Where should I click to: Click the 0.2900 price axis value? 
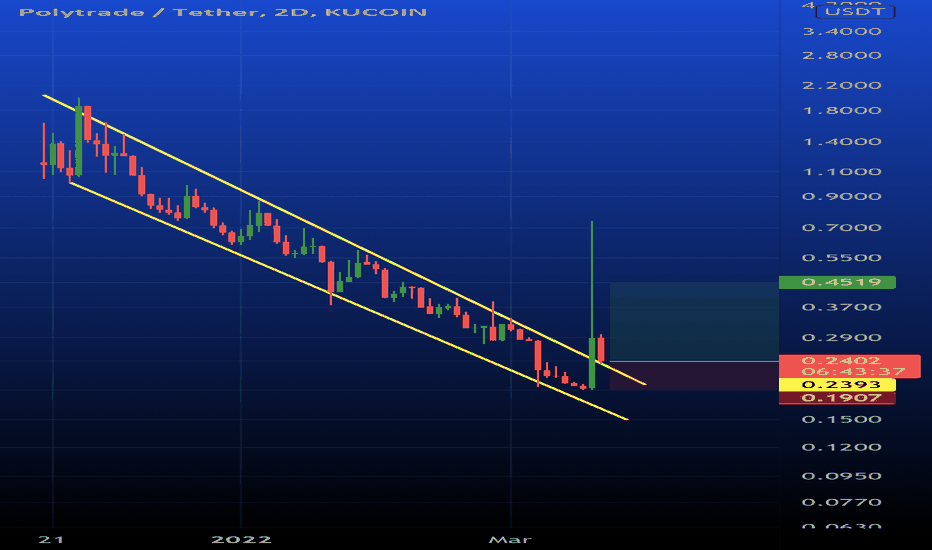point(842,338)
